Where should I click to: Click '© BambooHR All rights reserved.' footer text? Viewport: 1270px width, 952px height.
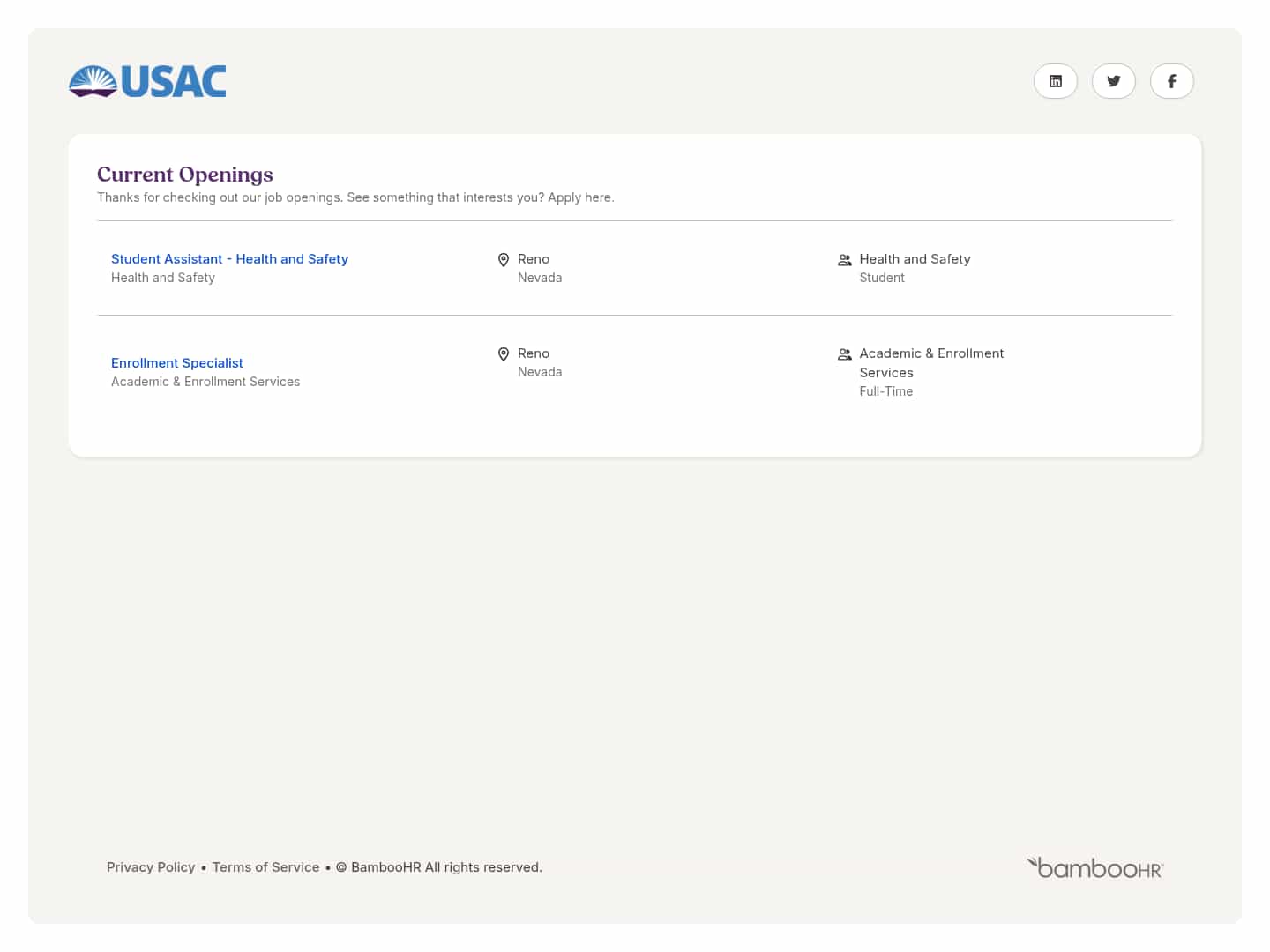pyautogui.click(x=439, y=867)
